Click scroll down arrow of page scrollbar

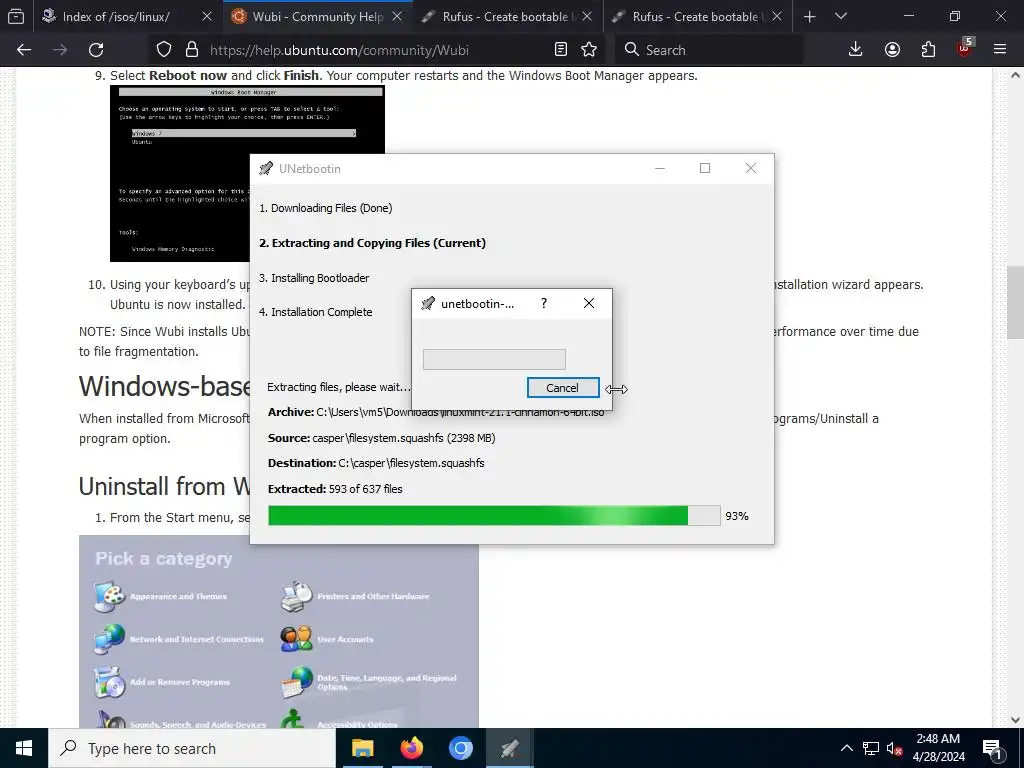point(1016,720)
